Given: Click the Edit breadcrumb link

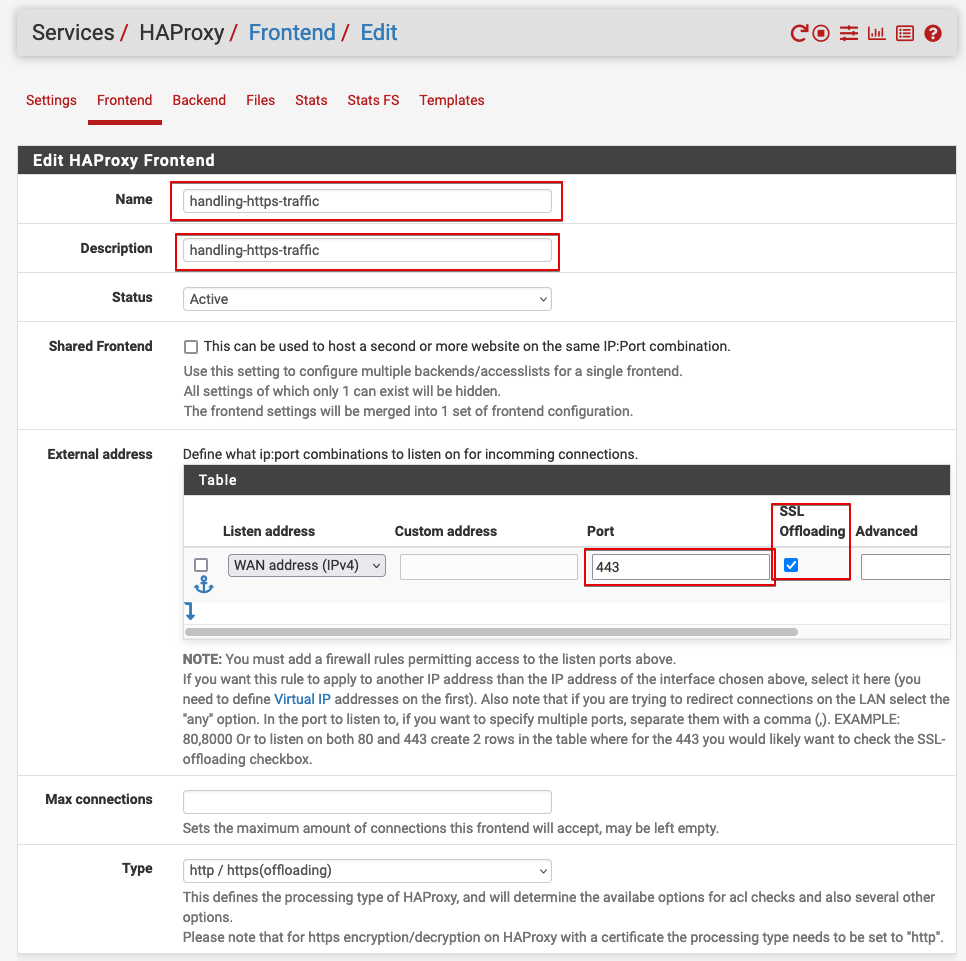Looking at the screenshot, I should pyautogui.click(x=379, y=33).
